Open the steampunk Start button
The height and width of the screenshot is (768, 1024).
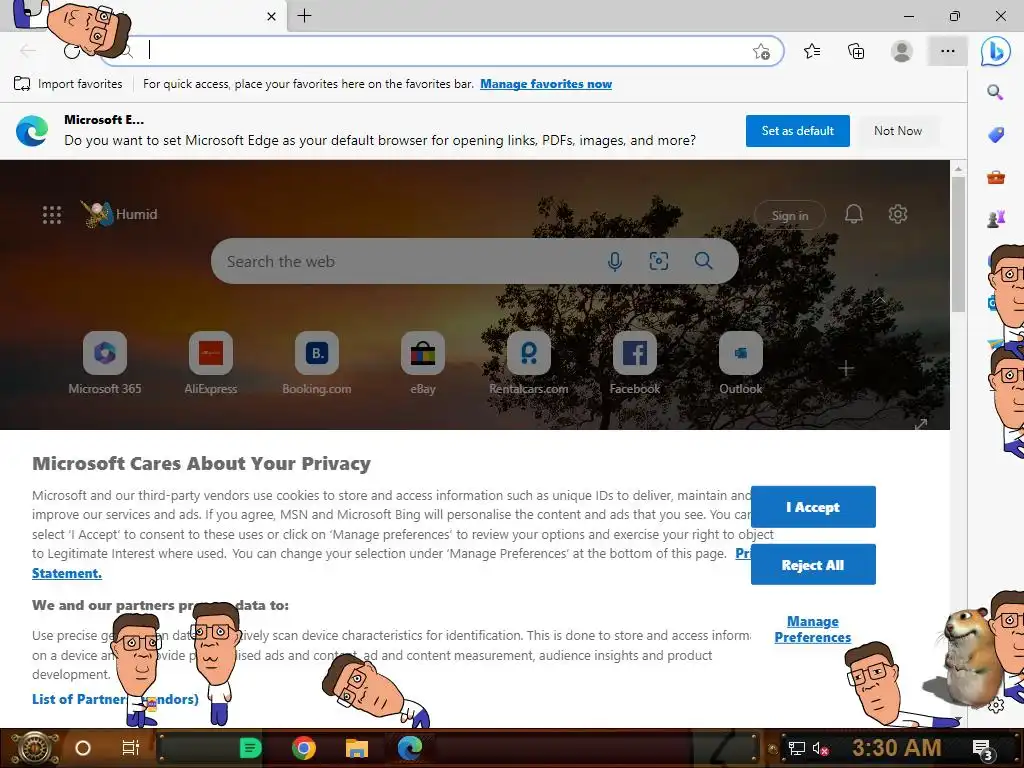click(x=34, y=748)
